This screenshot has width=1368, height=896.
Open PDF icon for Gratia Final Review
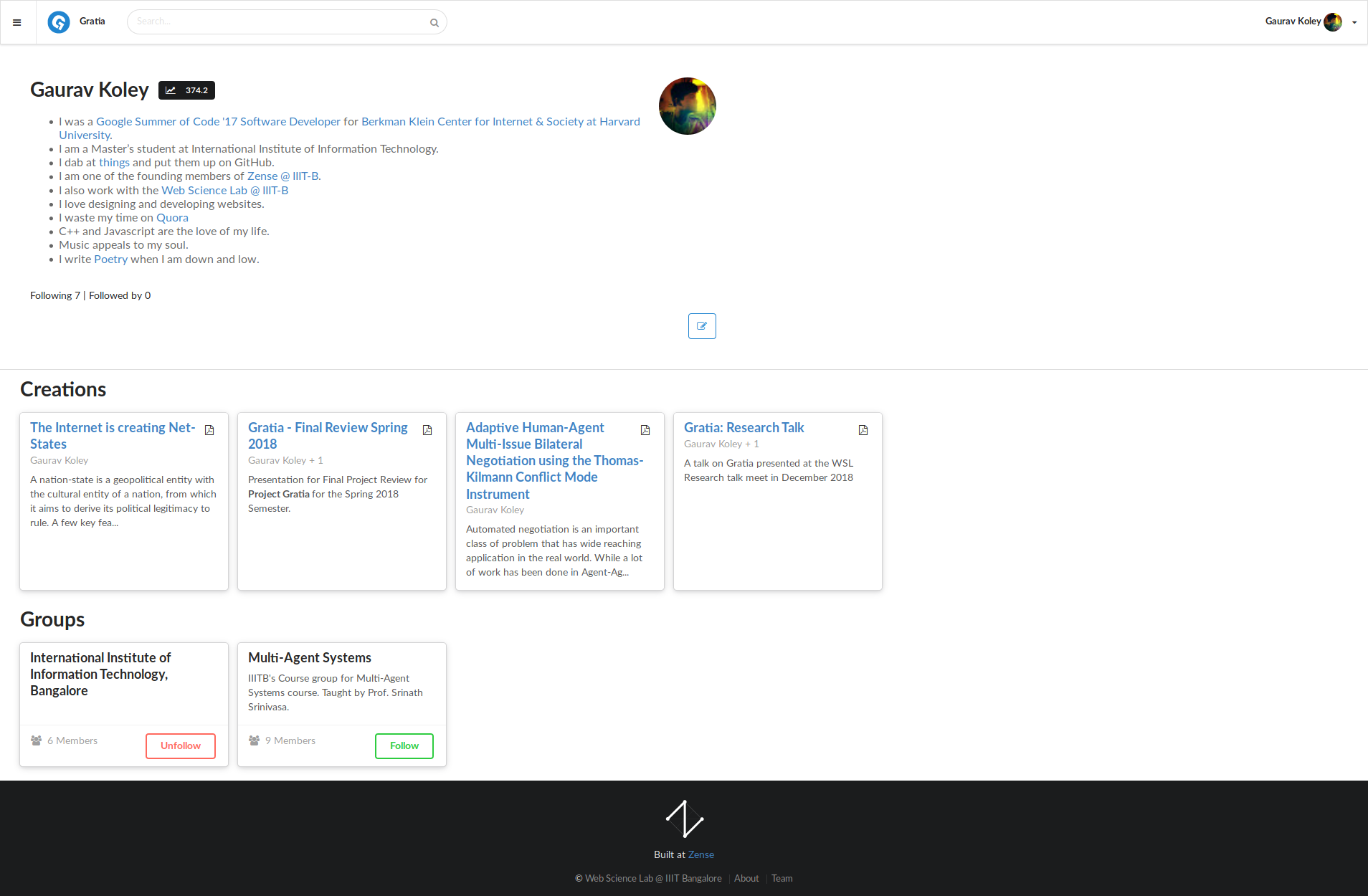coord(427,430)
